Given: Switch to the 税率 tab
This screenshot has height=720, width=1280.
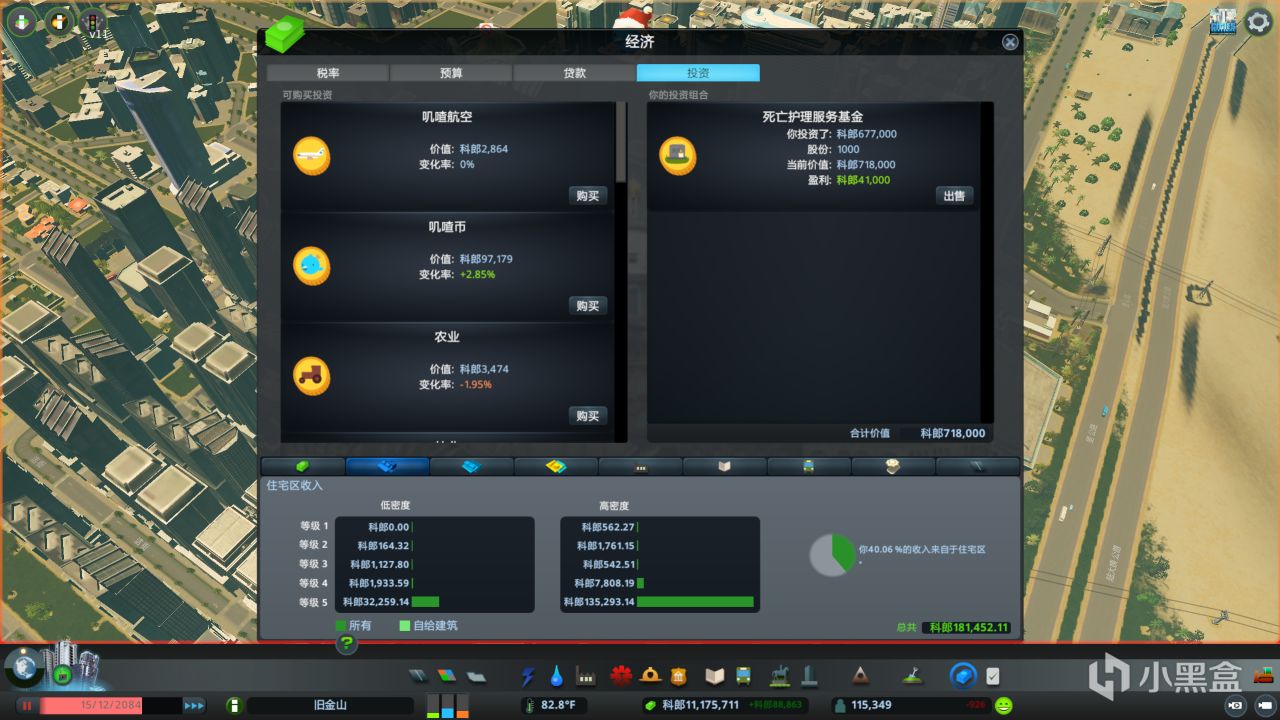Looking at the screenshot, I should 327,73.
